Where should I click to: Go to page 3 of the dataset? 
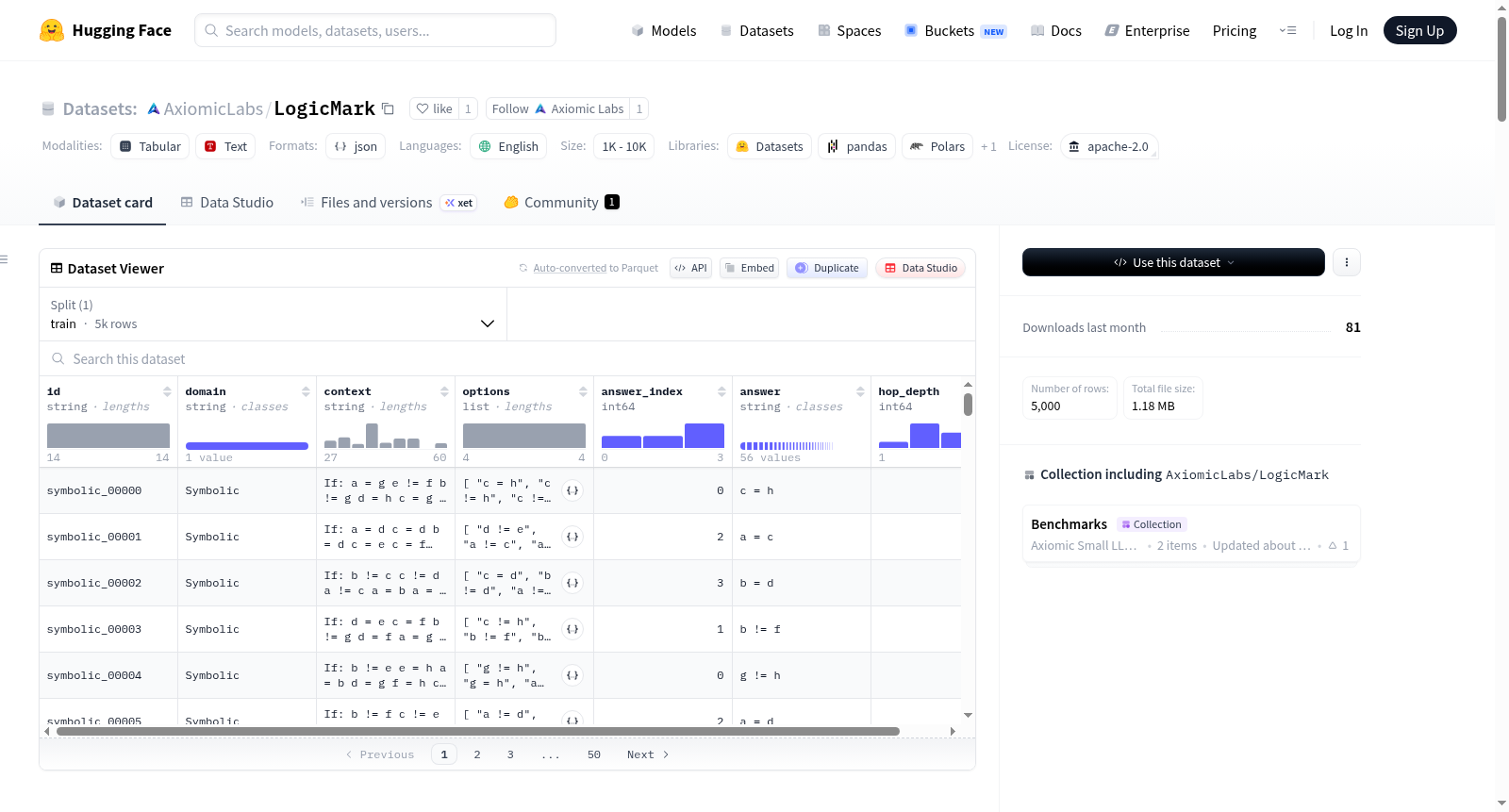(510, 754)
